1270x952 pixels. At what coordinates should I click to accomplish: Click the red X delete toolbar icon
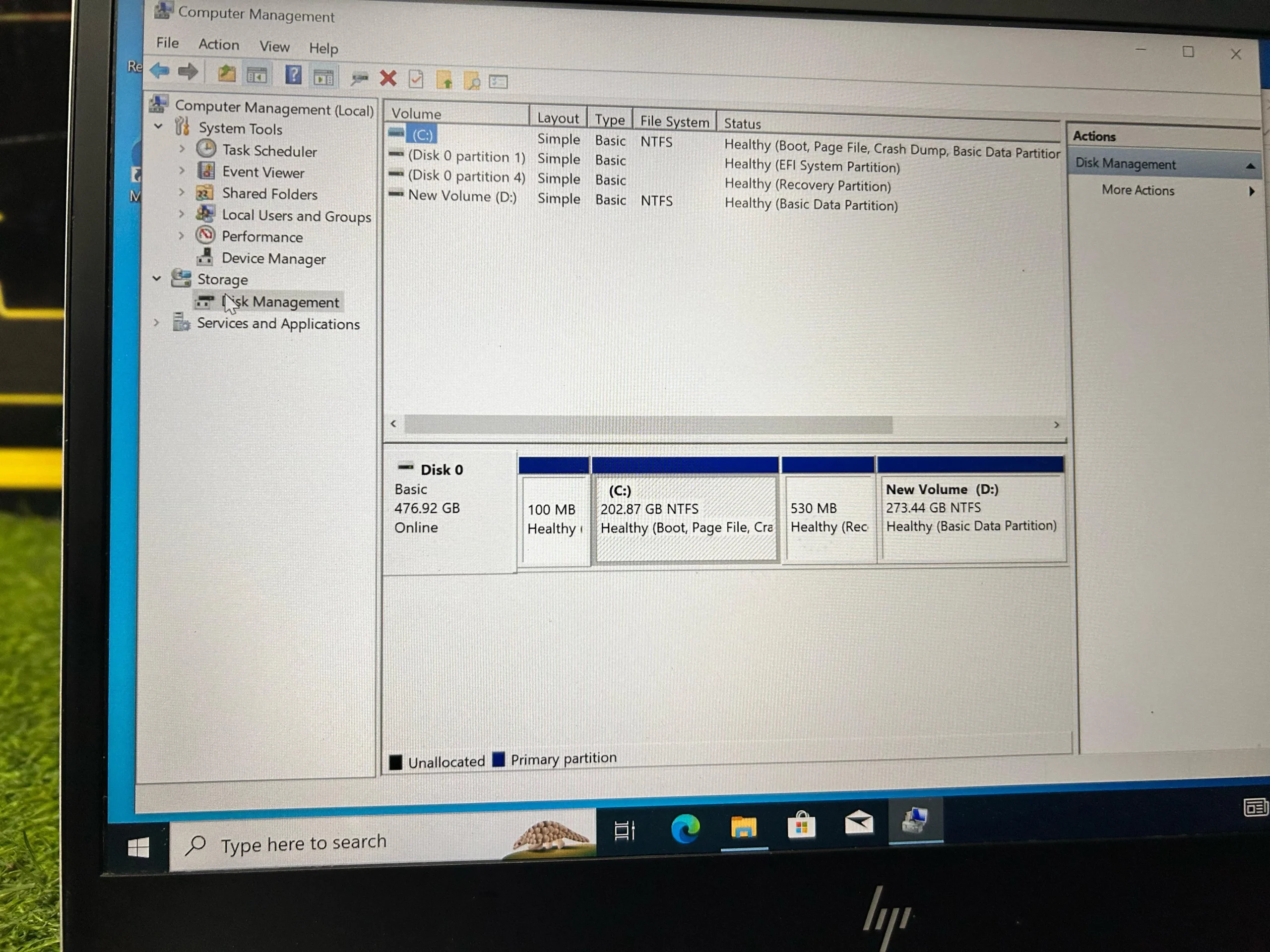point(388,78)
